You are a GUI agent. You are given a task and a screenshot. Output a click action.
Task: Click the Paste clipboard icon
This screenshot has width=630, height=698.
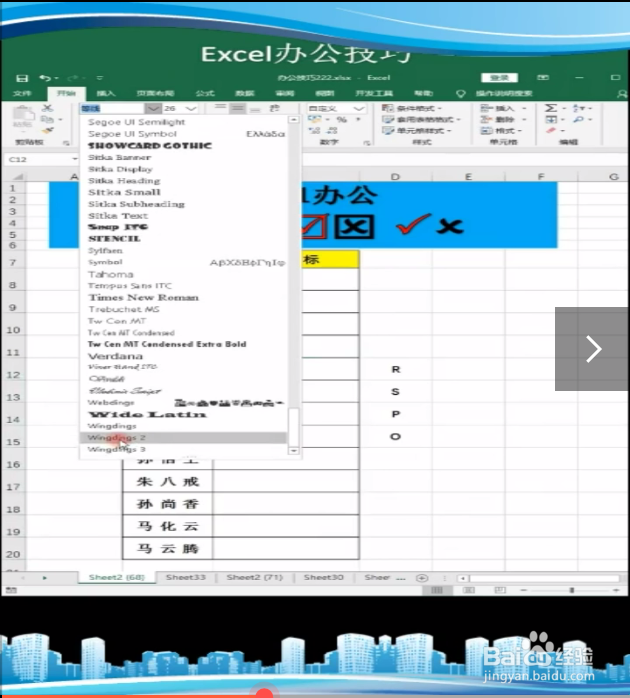coord(23,114)
